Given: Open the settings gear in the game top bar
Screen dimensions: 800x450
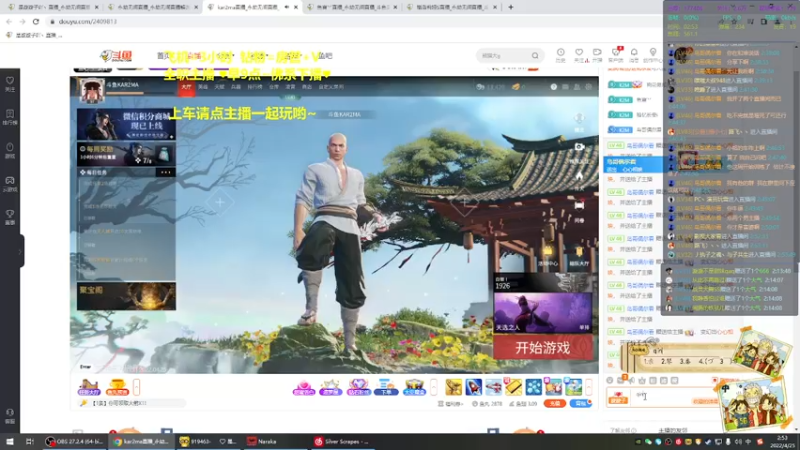Looking at the screenshot, I should pyautogui.click(x=589, y=87).
